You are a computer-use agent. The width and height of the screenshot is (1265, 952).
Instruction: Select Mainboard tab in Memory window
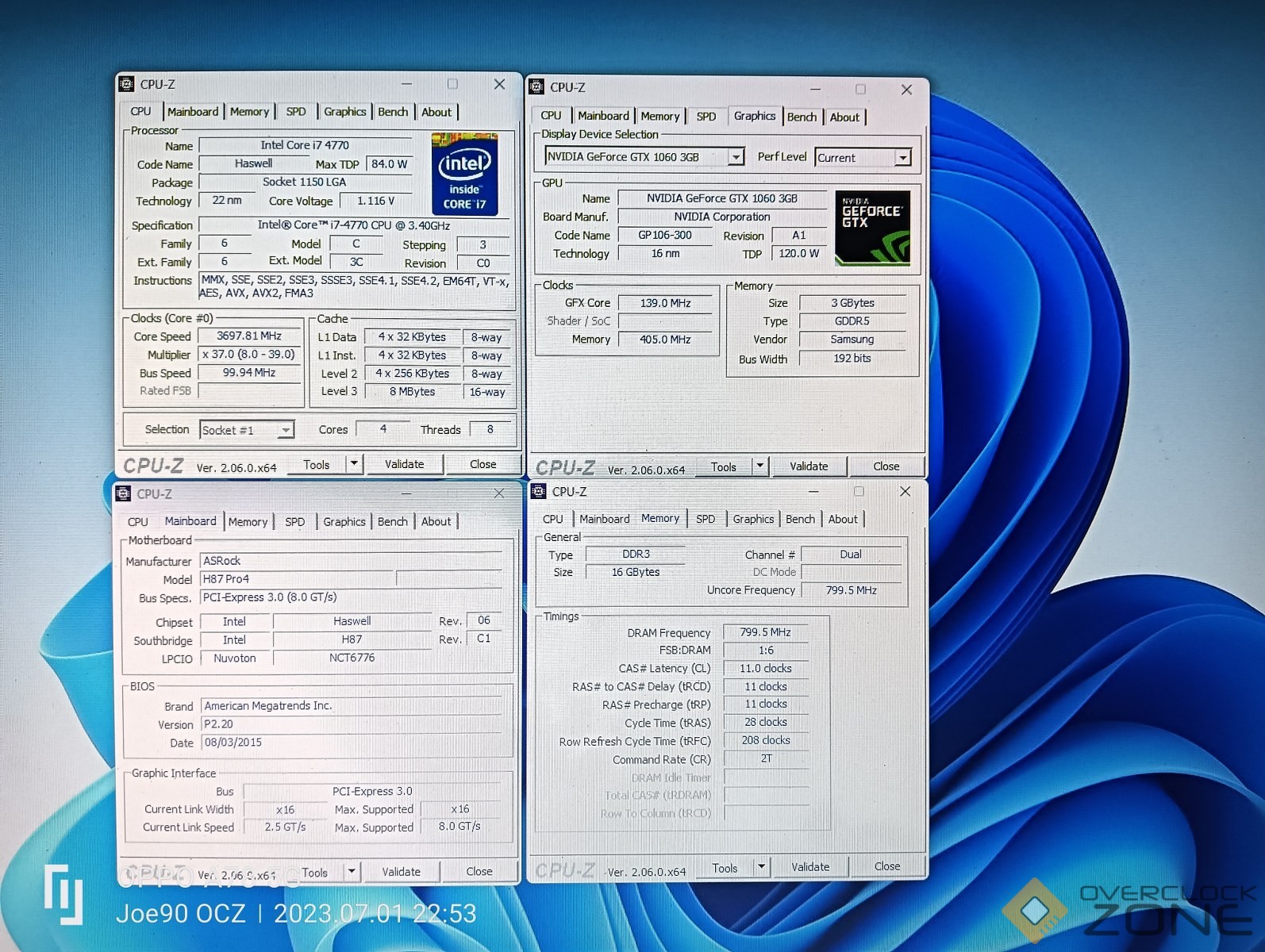pos(604,519)
